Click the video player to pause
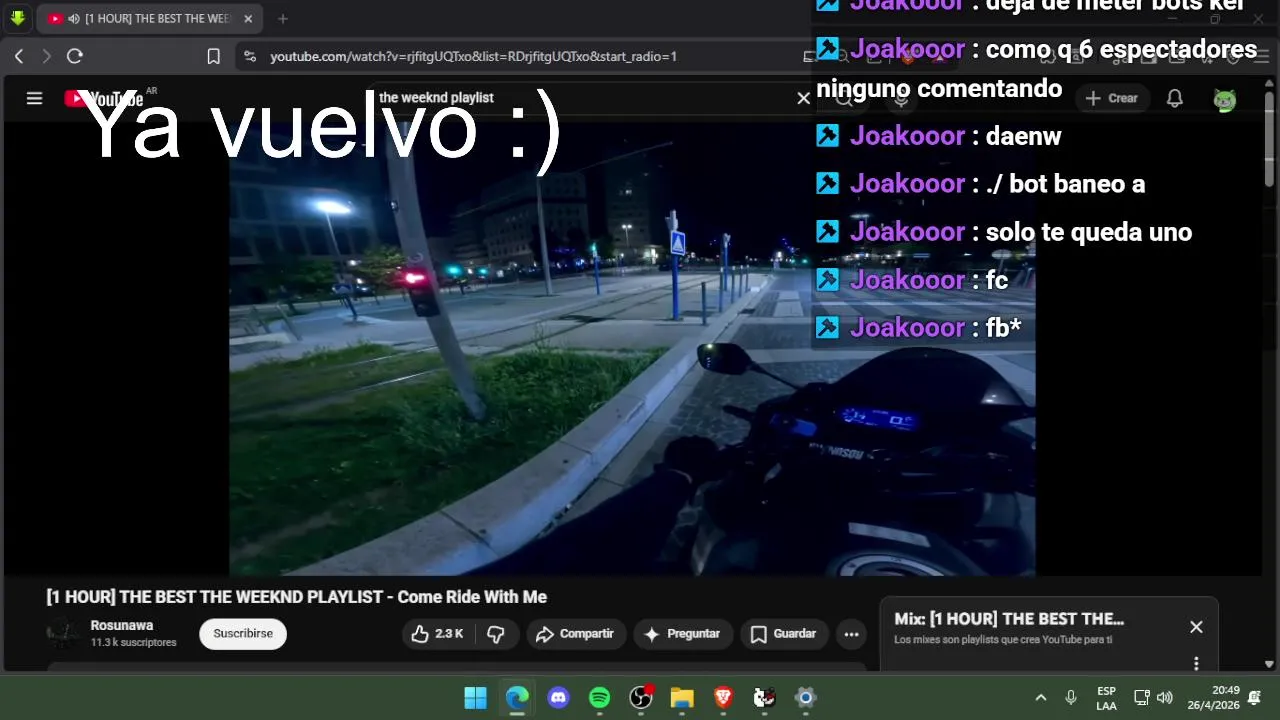 pyautogui.click(x=632, y=349)
